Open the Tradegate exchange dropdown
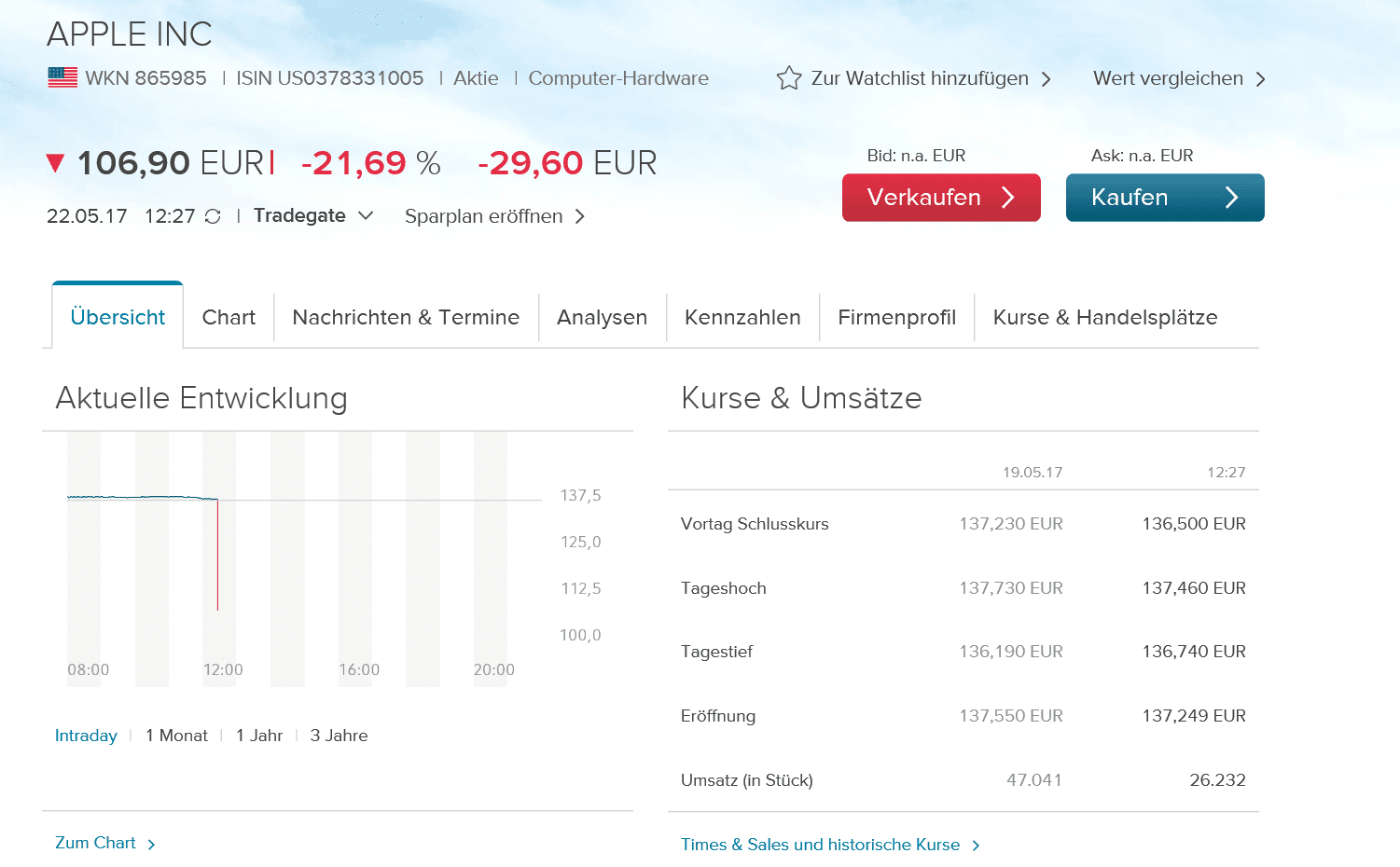This screenshot has height=867, width=1400. point(313,215)
